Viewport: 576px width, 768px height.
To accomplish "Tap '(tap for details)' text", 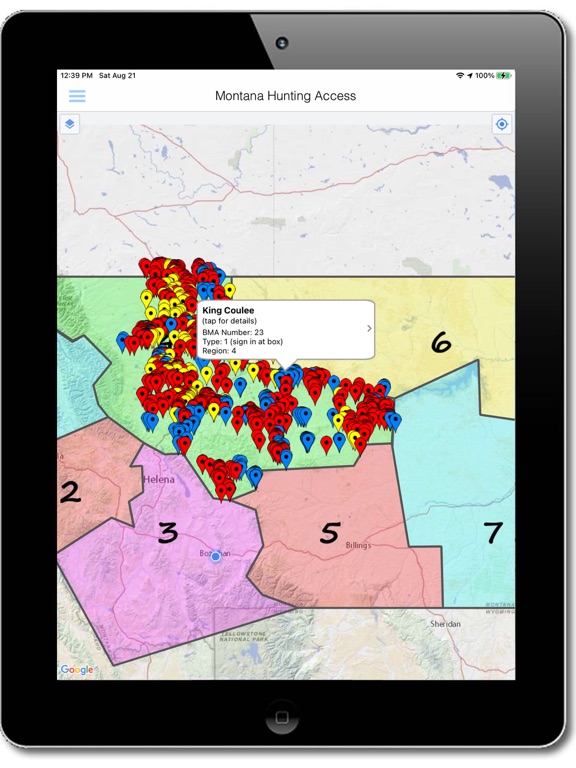I will (229, 321).
